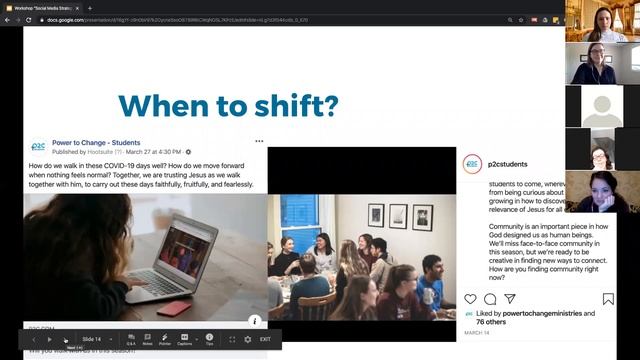Start slideshow autoplay with play button
The width and height of the screenshot is (640, 360).
pyautogui.click(x=49, y=340)
